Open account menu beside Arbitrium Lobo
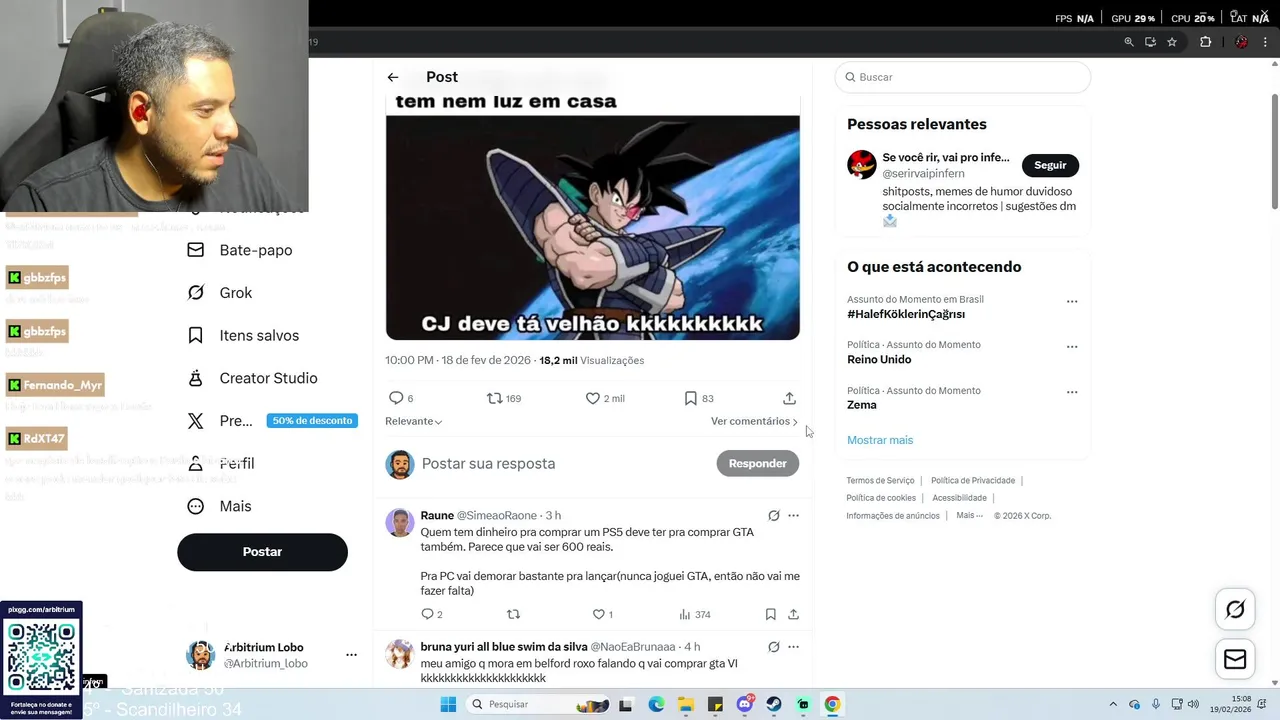Viewport: 1280px width, 720px height. pyautogui.click(x=351, y=655)
